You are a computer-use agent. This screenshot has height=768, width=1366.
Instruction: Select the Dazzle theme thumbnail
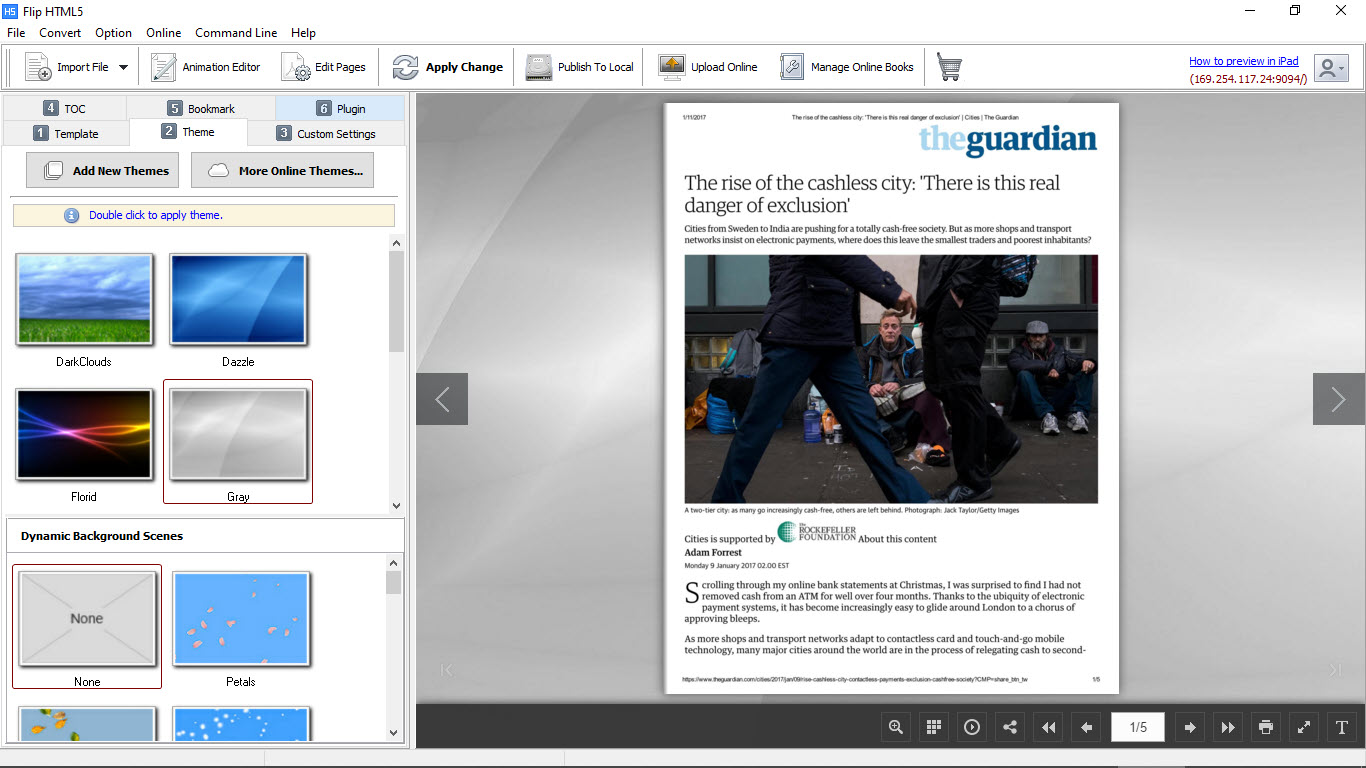(x=238, y=300)
